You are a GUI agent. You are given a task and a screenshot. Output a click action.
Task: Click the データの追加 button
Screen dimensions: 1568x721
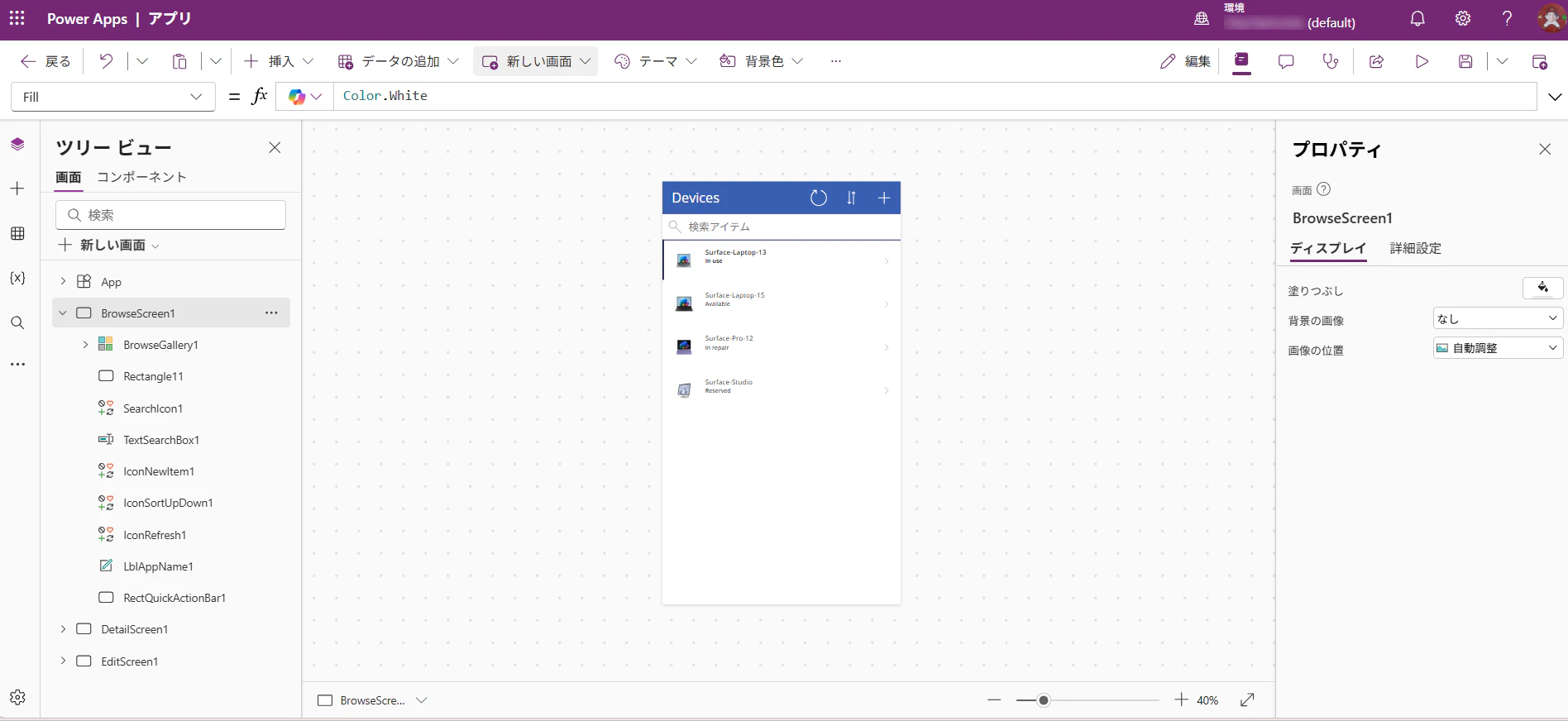pos(399,61)
